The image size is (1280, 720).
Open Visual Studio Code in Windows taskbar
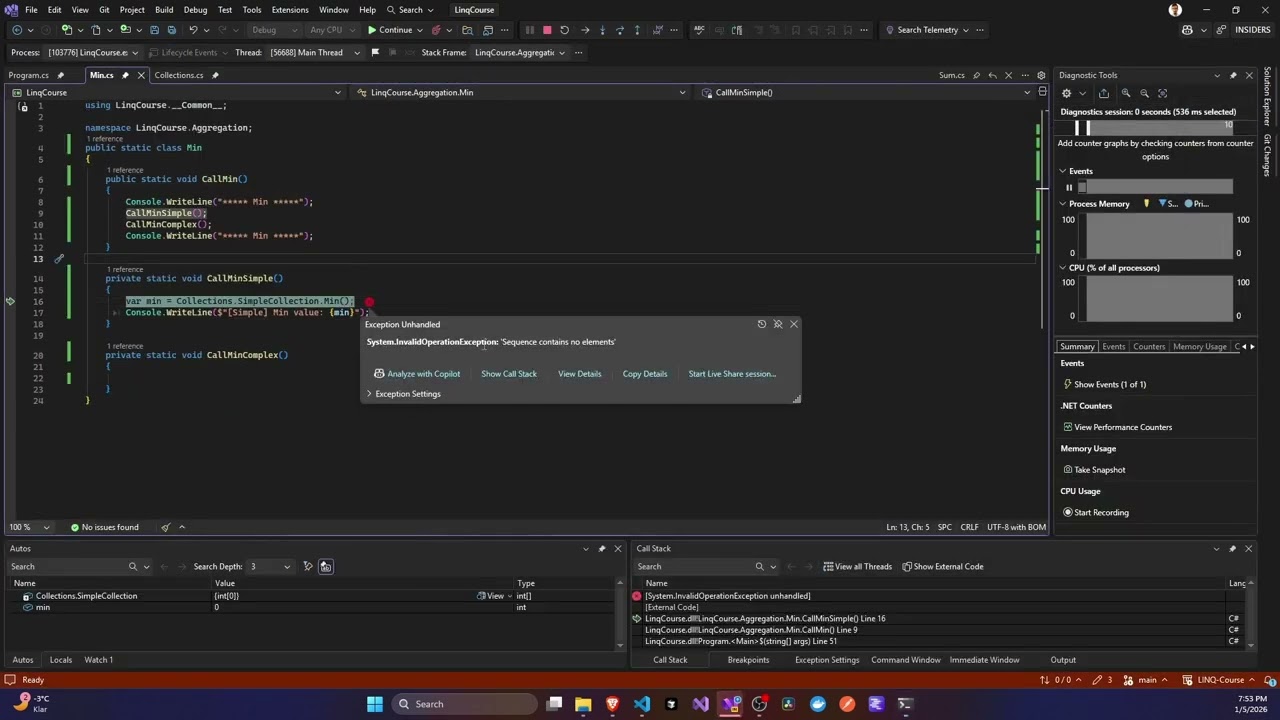(642, 704)
